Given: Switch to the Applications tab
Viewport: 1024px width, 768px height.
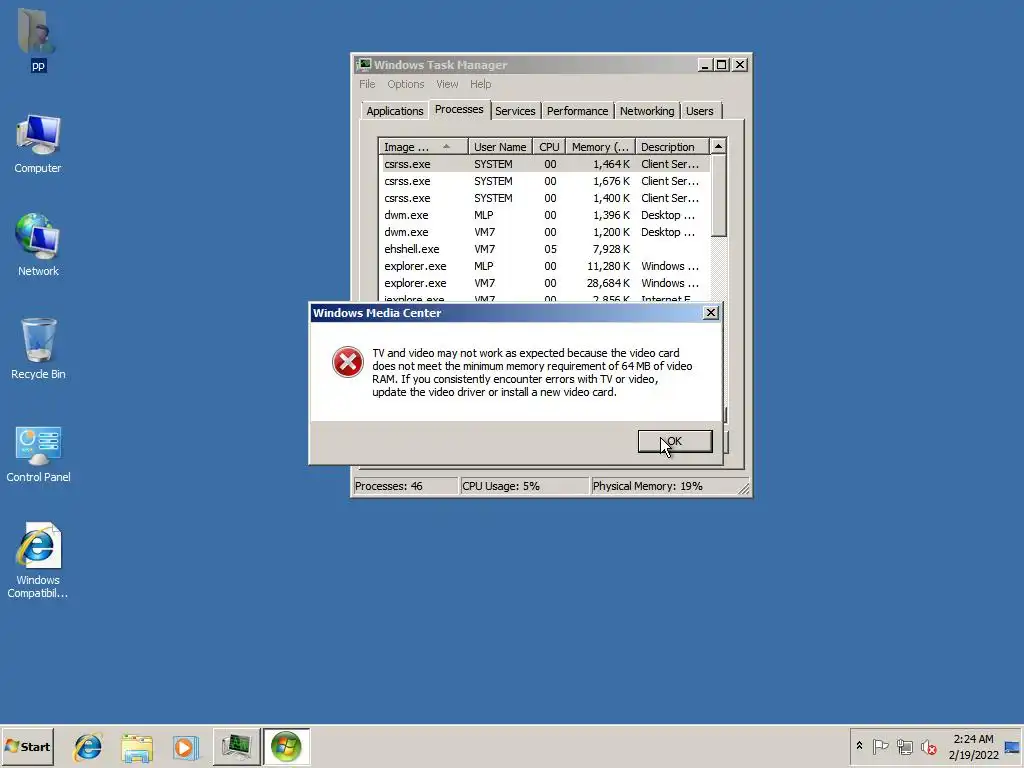Looking at the screenshot, I should point(394,111).
